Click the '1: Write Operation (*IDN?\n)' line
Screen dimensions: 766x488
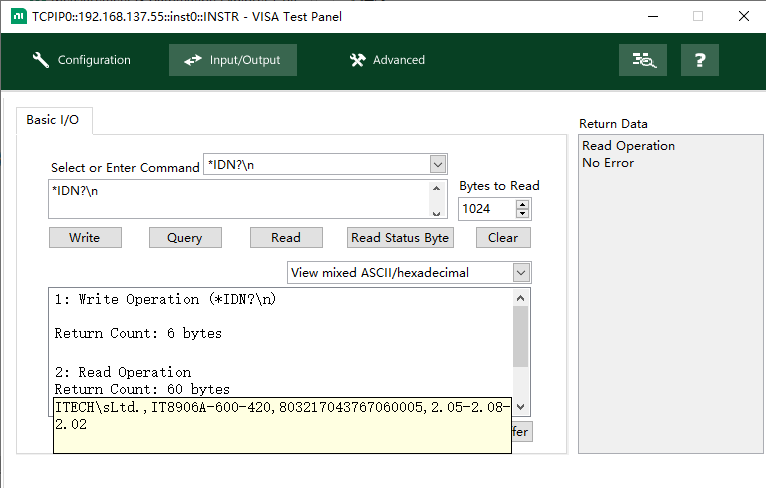[165, 299]
